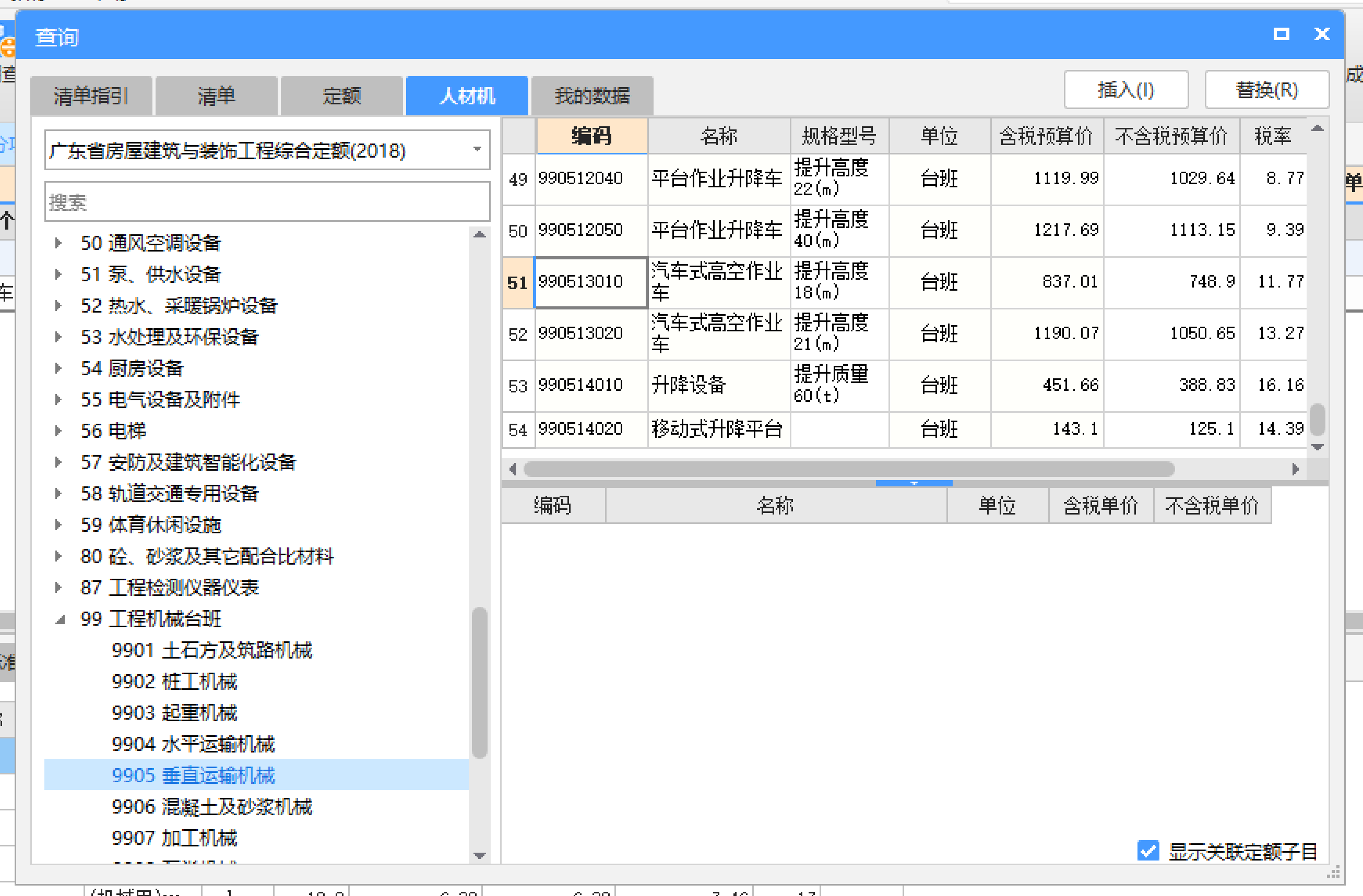Open the 我的数据 tab
This screenshot has width=1363, height=896.
click(x=592, y=95)
